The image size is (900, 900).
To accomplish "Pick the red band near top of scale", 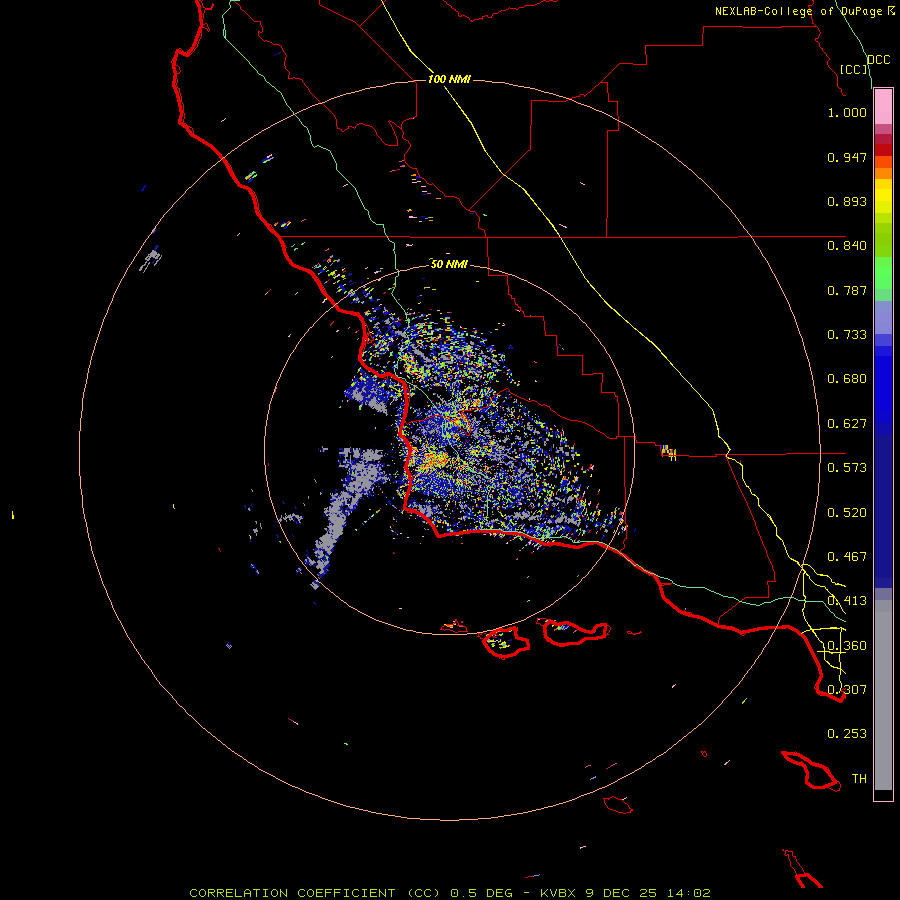I will coord(883,150).
